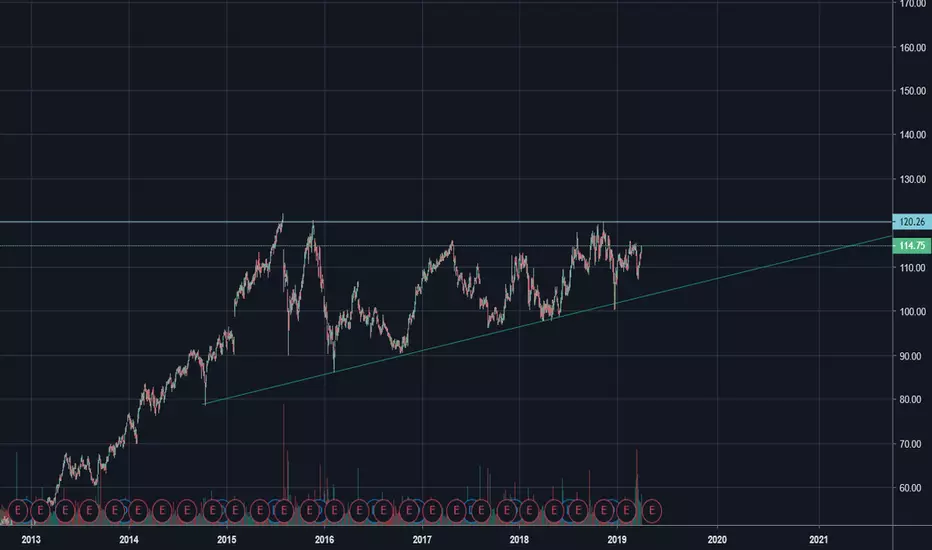This screenshot has width=932, height=550.
Task: Select the 120.26 horizontal line price label
Action: pos(912,222)
